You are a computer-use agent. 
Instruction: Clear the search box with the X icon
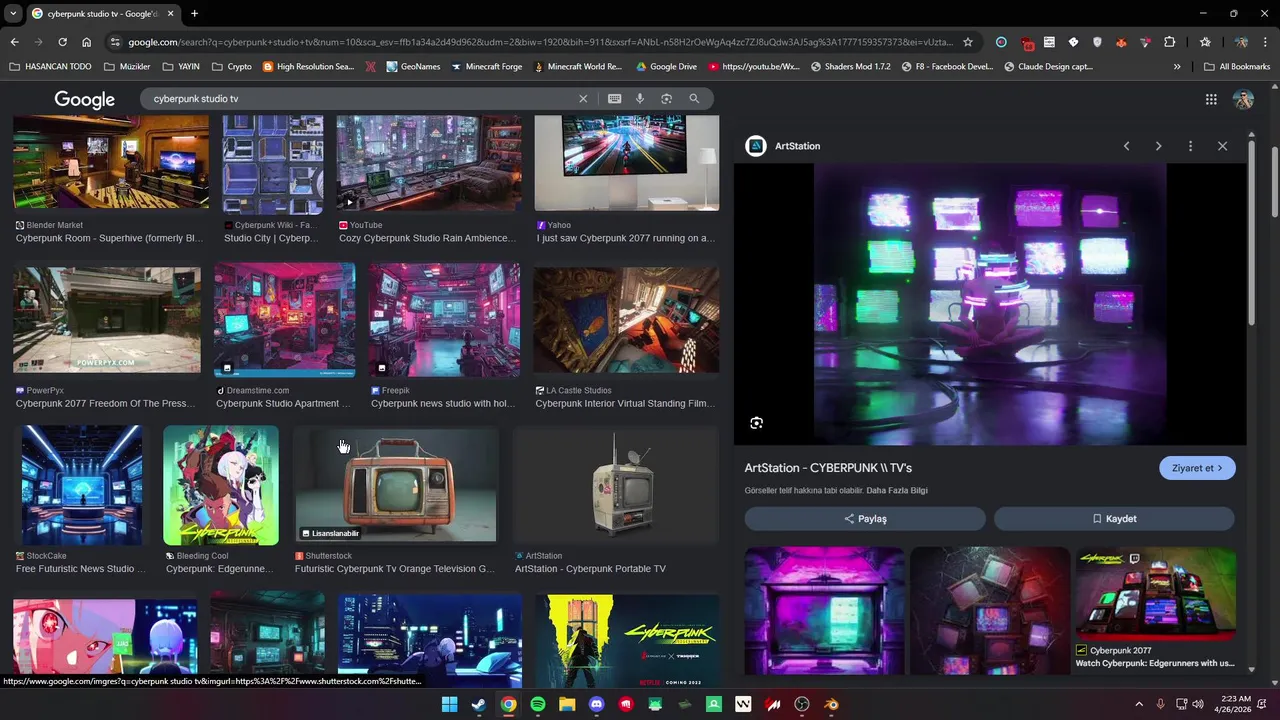583,99
